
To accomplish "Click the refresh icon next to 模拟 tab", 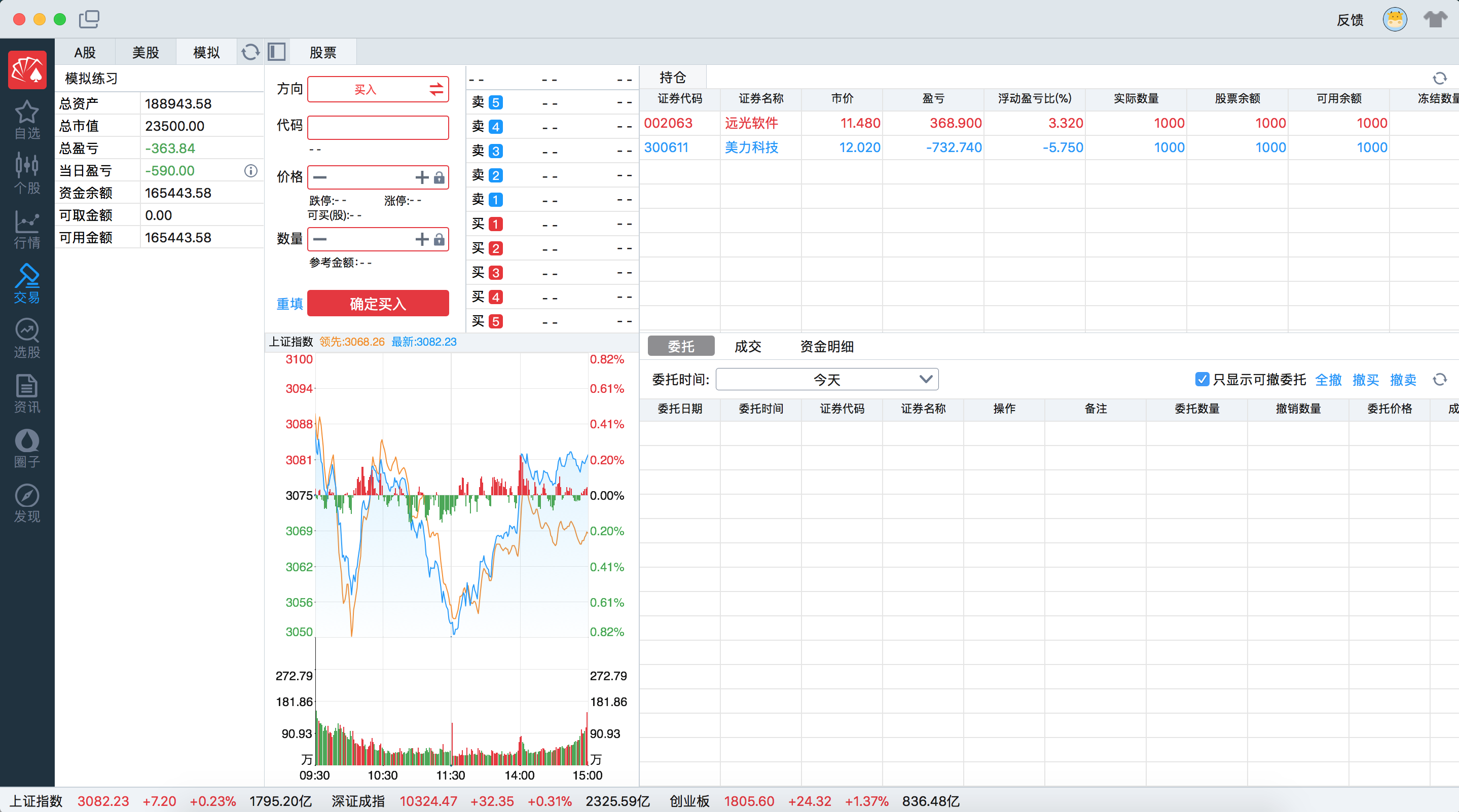I will (250, 52).
